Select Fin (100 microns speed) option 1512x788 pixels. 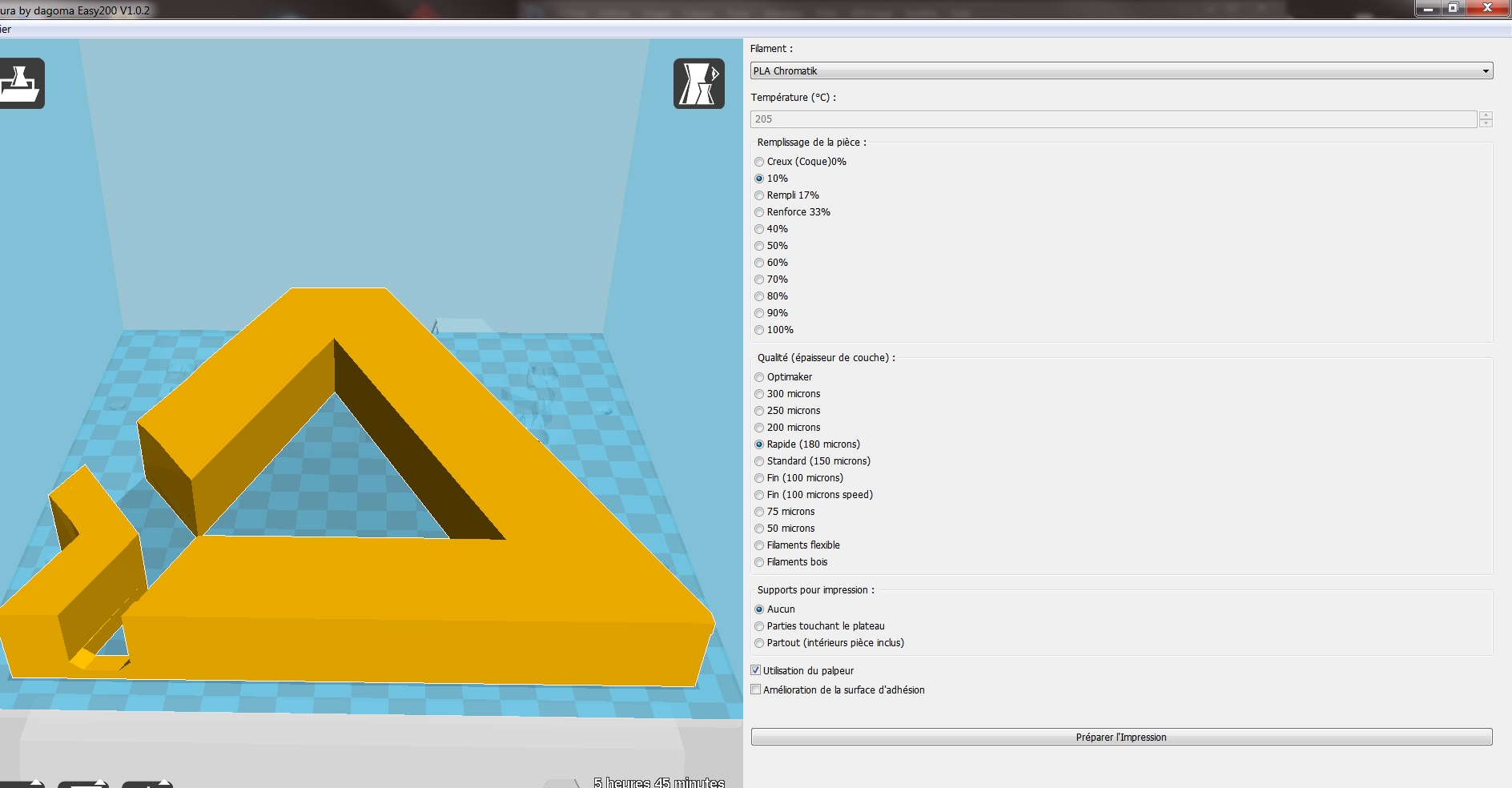pyautogui.click(x=814, y=495)
